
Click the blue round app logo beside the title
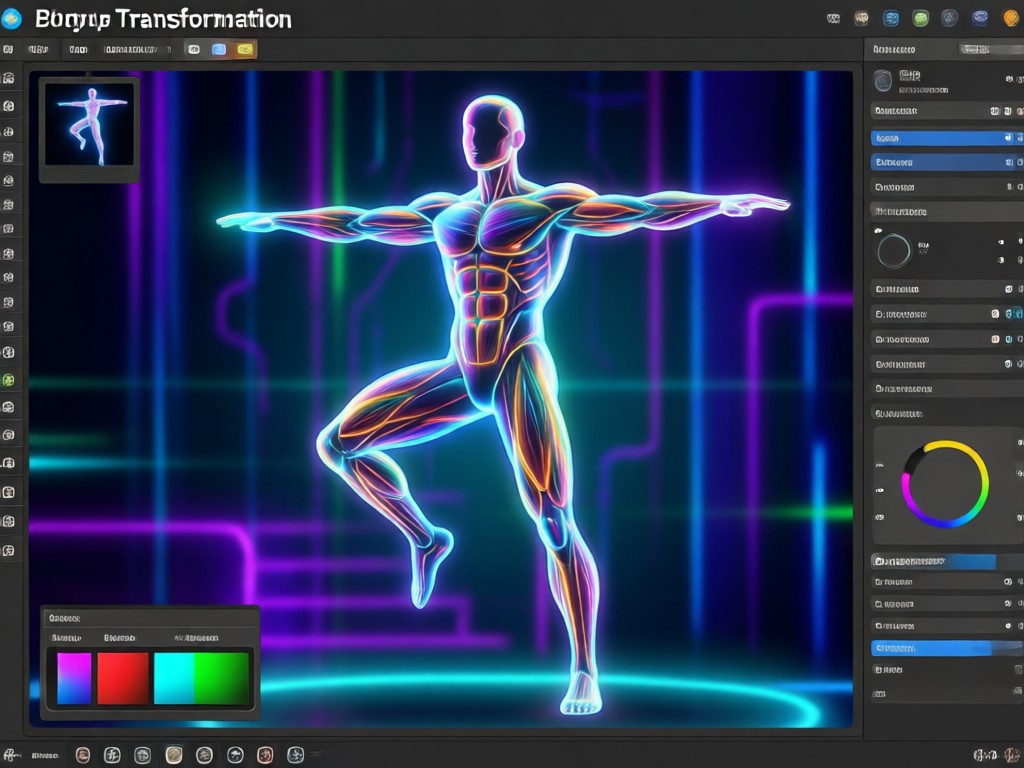[x=11, y=19]
